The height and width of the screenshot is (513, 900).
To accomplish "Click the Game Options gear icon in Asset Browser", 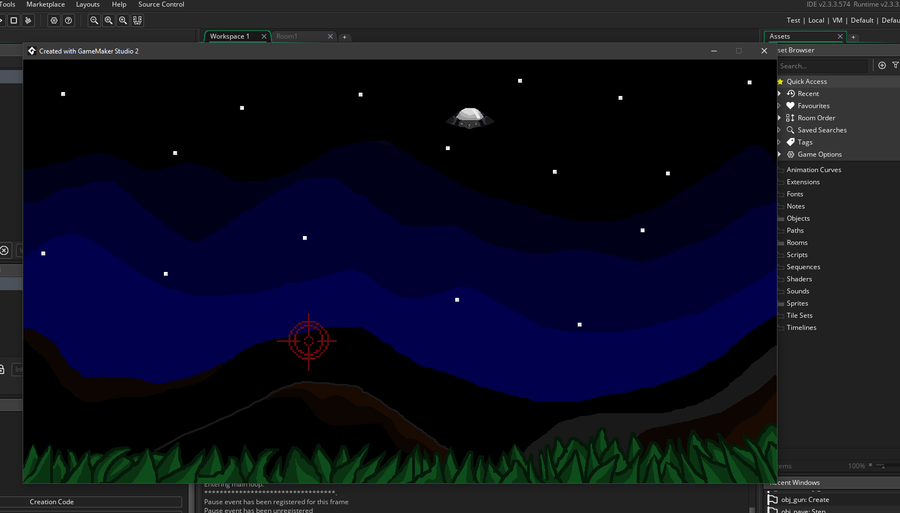I will point(790,154).
